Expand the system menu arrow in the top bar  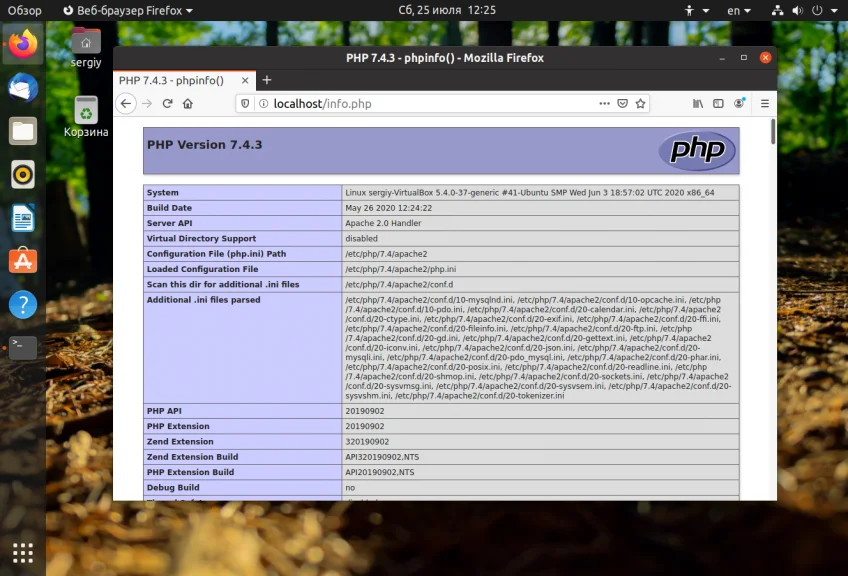834,11
